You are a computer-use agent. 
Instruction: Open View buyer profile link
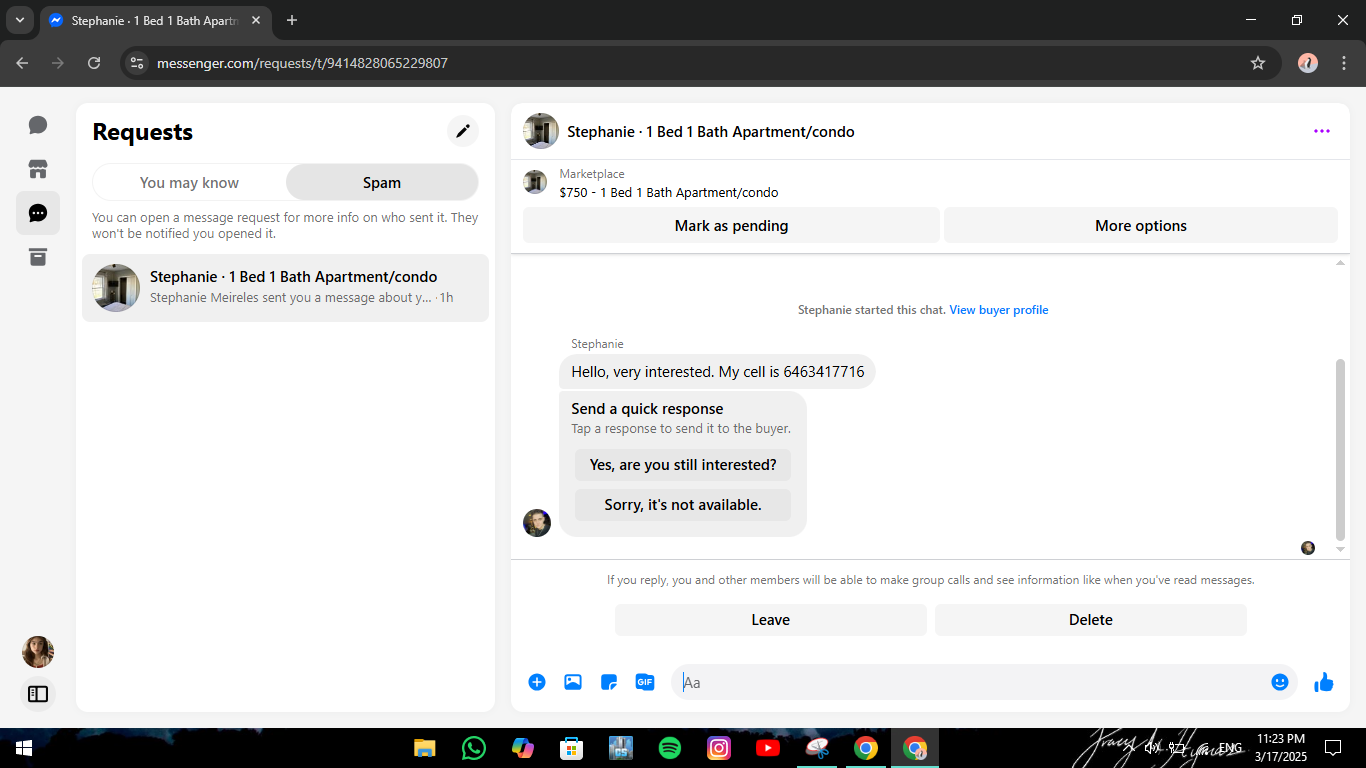[999, 310]
